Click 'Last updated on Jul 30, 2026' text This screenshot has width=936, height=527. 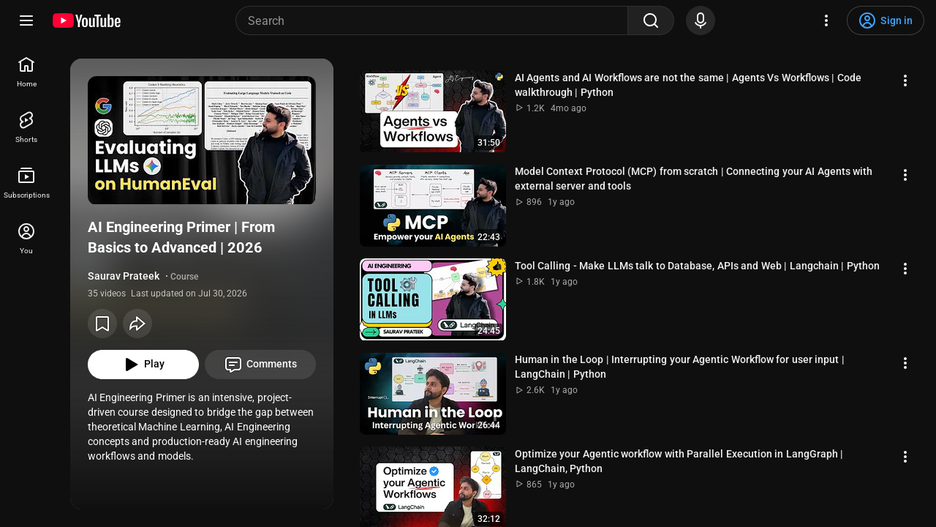pyautogui.click(x=189, y=293)
